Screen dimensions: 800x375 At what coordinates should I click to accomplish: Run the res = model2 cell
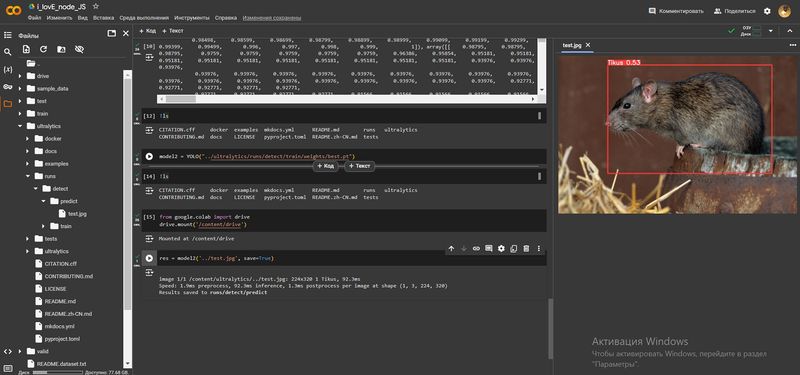[x=149, y=258]
